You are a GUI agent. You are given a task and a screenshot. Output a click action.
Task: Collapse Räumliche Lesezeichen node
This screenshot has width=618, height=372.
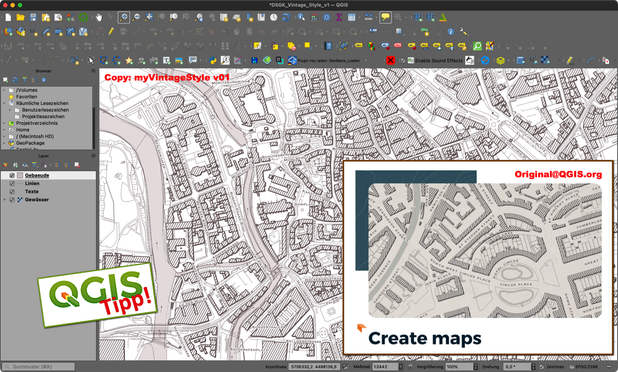(x=4, y=103)
